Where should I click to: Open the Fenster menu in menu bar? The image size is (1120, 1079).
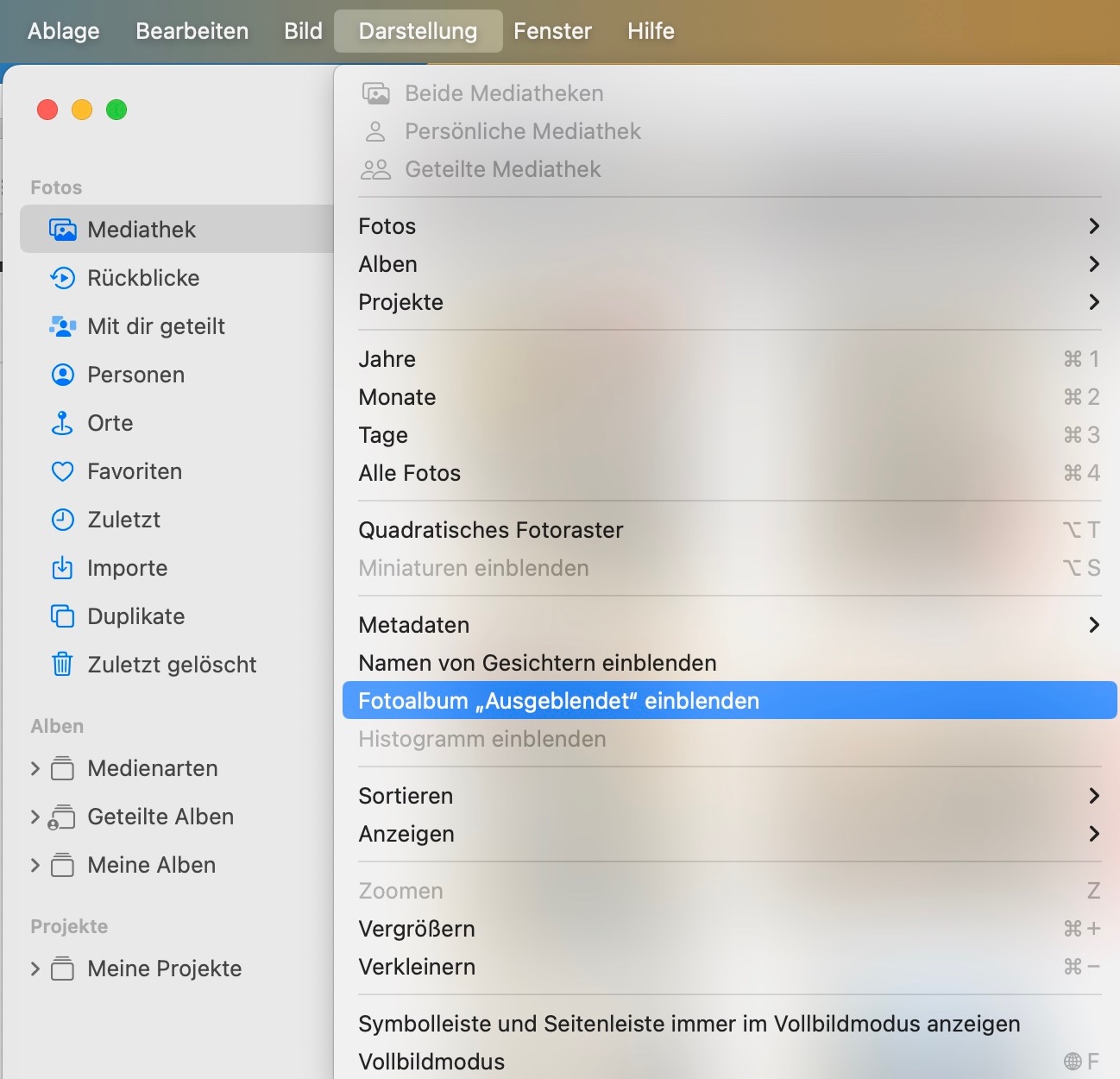tap(552, 31)
